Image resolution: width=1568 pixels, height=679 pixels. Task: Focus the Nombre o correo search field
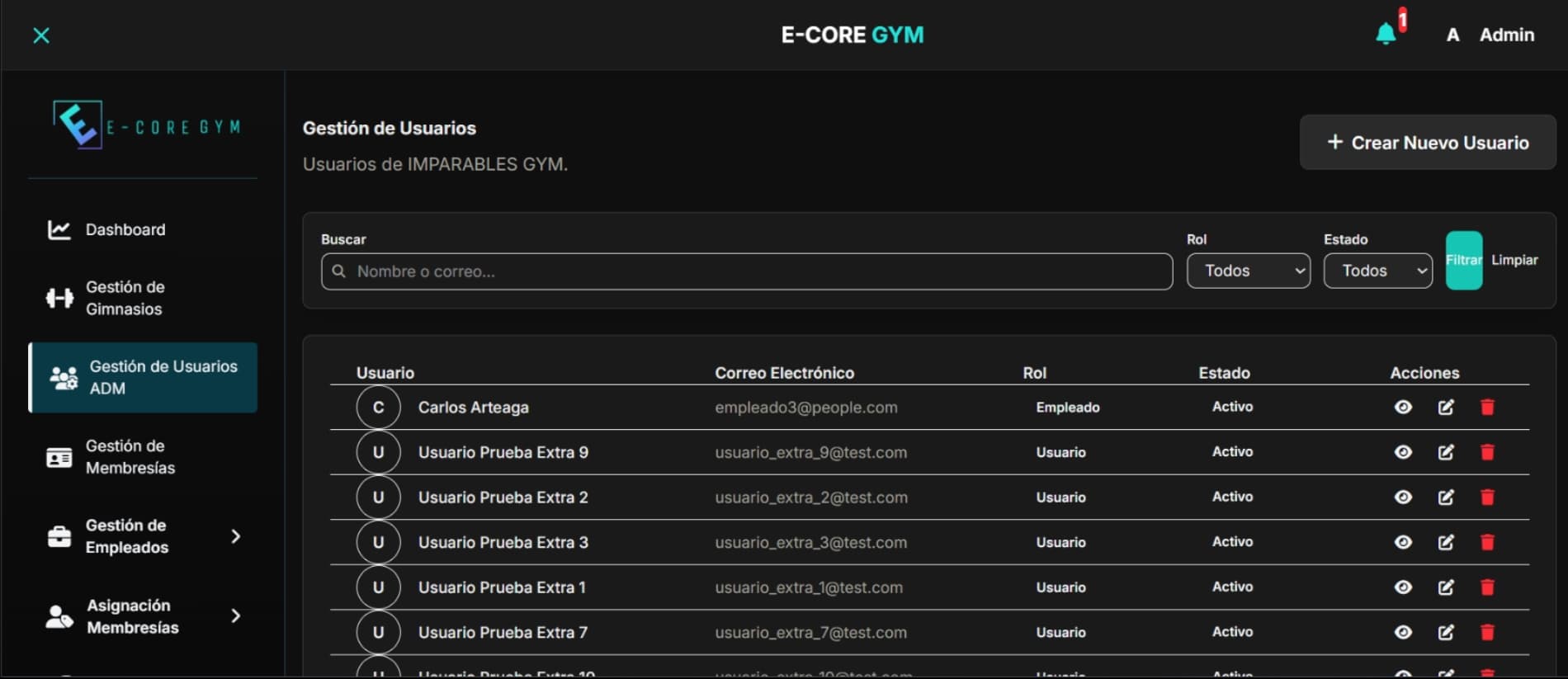click(747, 271)
